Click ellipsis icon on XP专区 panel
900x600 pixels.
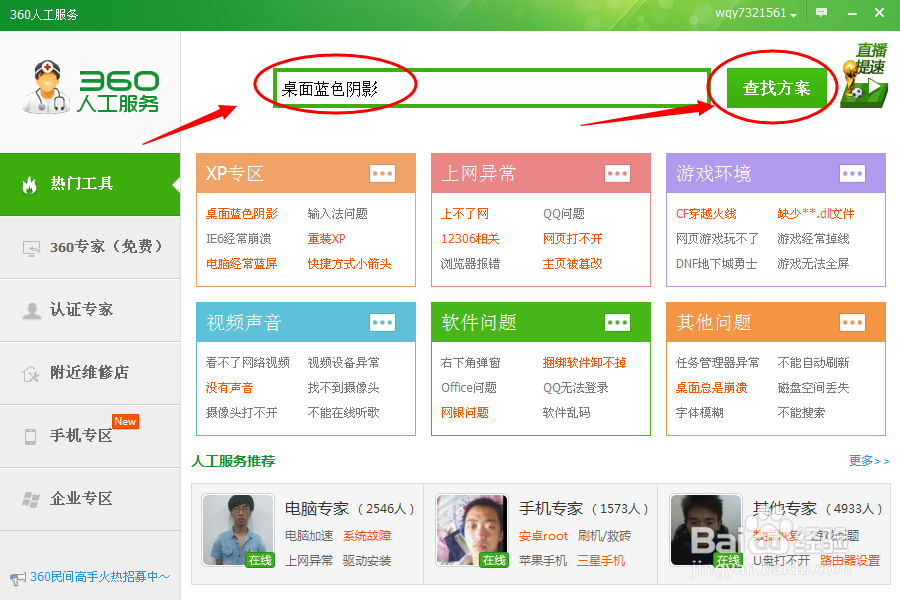(382, 172)
